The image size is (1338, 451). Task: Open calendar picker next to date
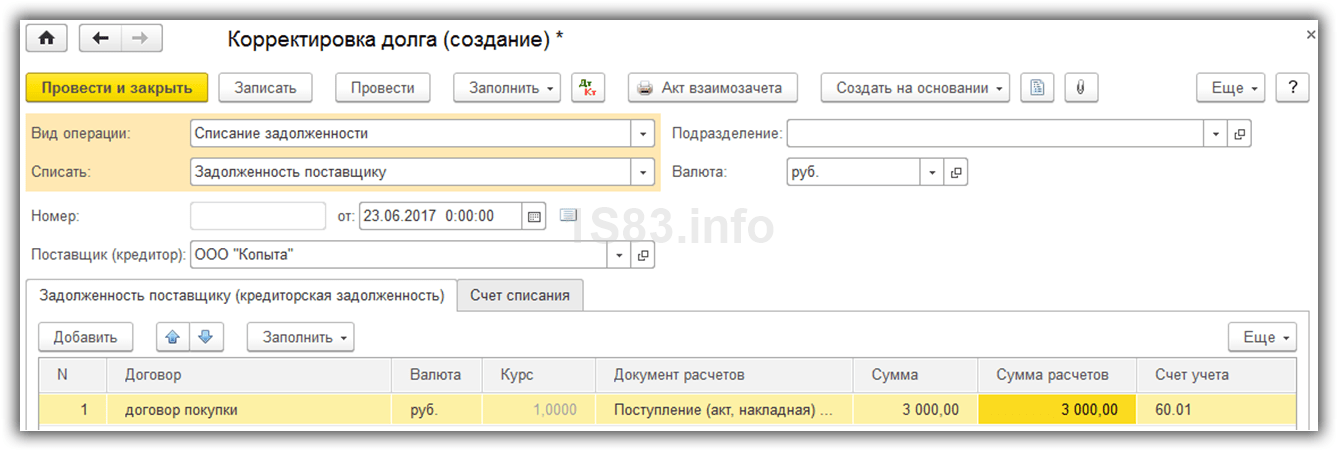pyautogui.click(x=534, y=216)
